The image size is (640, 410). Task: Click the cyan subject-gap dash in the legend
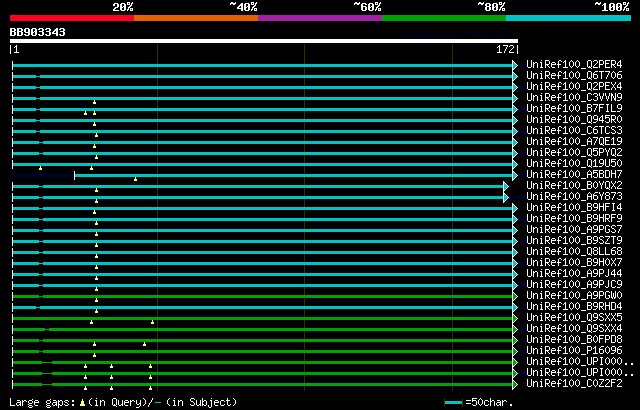(158, 403)
